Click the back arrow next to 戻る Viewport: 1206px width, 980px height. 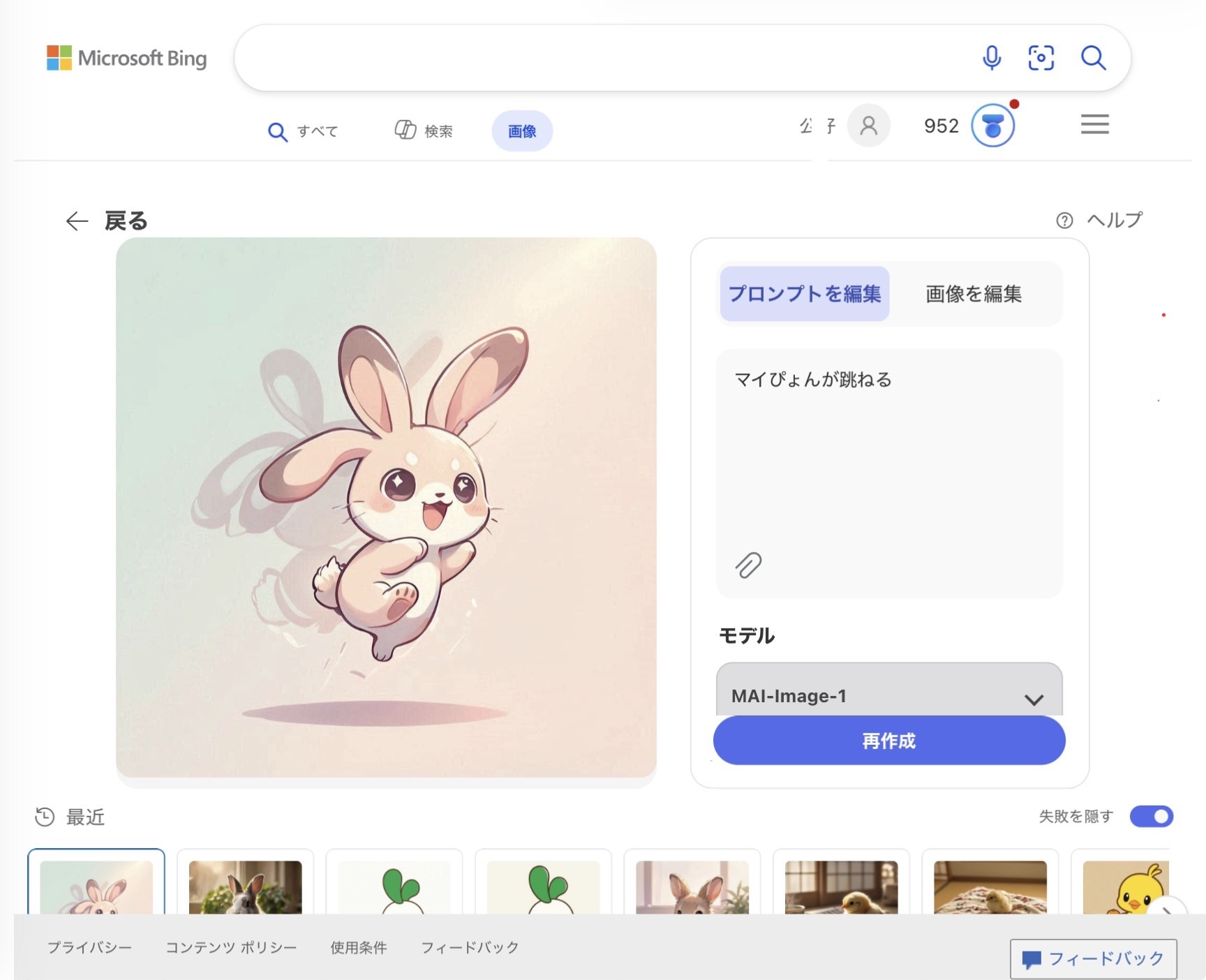(x=77, y=221)
